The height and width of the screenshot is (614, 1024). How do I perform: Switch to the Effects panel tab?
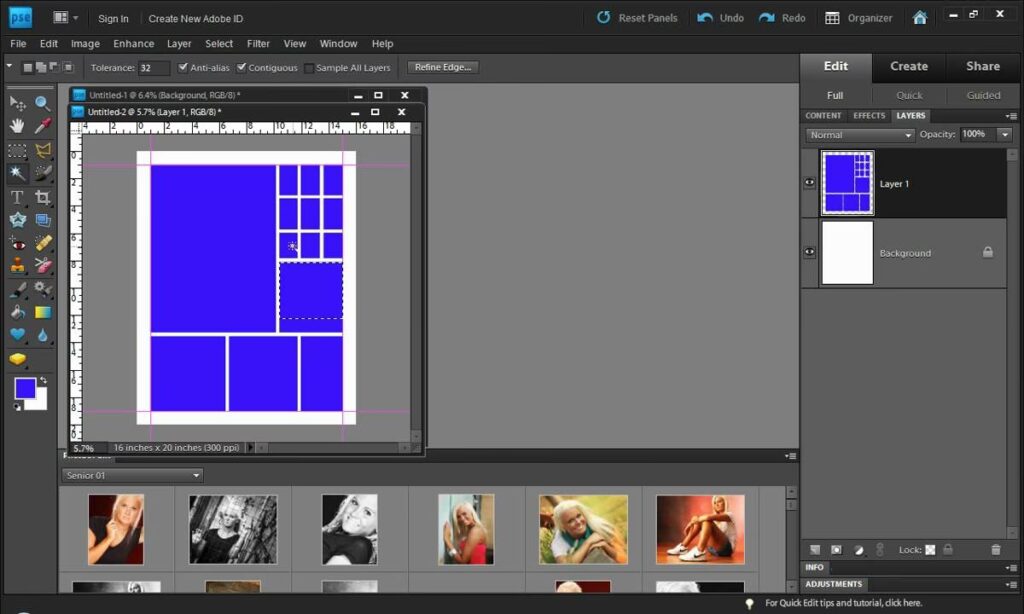(x=869, y=116)
